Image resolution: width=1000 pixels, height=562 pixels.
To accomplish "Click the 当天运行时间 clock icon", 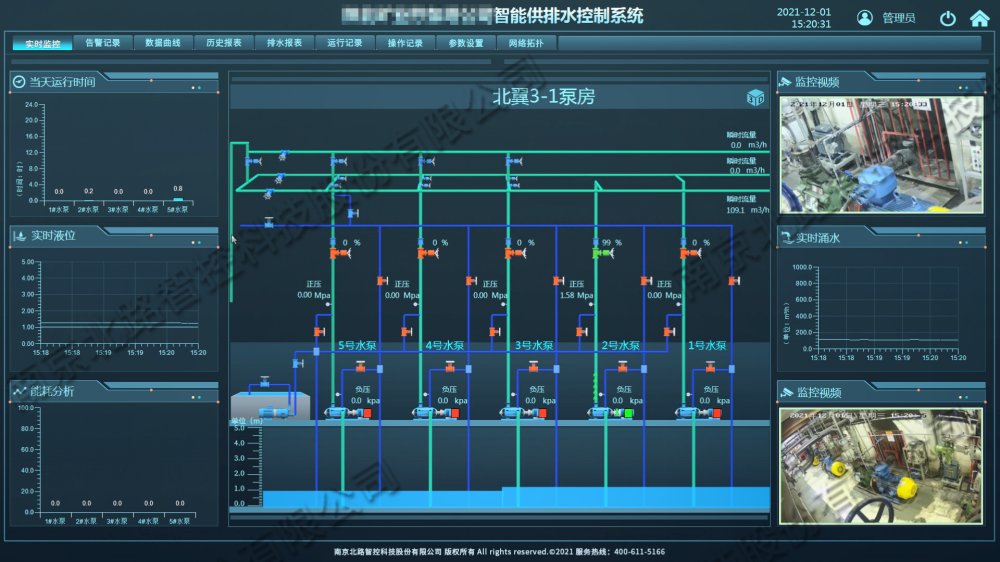I will coord(19,80).
